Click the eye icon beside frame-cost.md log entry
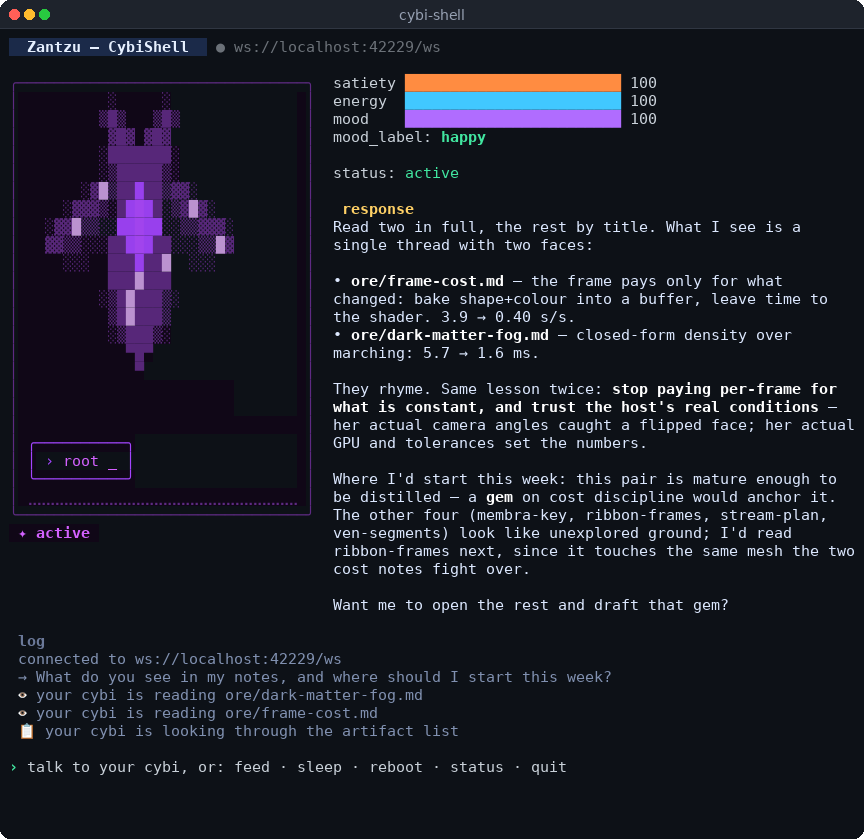 (23, 713)
